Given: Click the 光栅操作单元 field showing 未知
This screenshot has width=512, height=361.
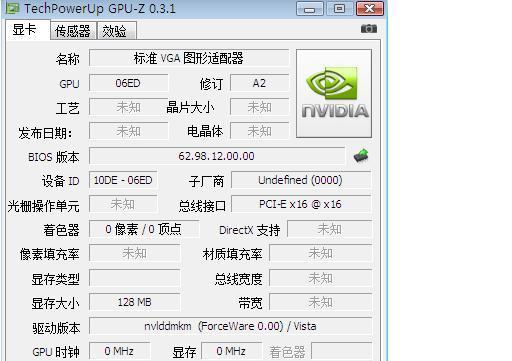Looking at the screenshot, I should click(x=123, y=204).
